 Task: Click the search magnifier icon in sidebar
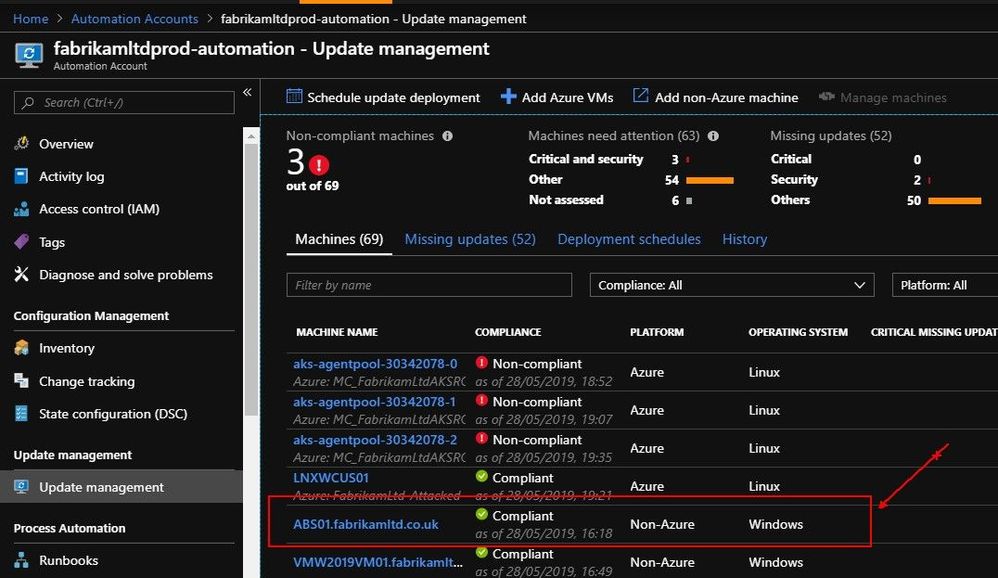(x=28, y=102)
